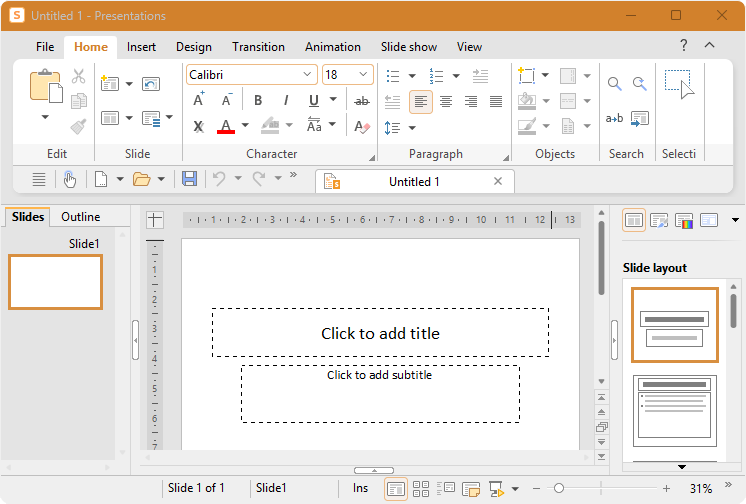Expand the underline style dropdown arrow

point(333,99)
